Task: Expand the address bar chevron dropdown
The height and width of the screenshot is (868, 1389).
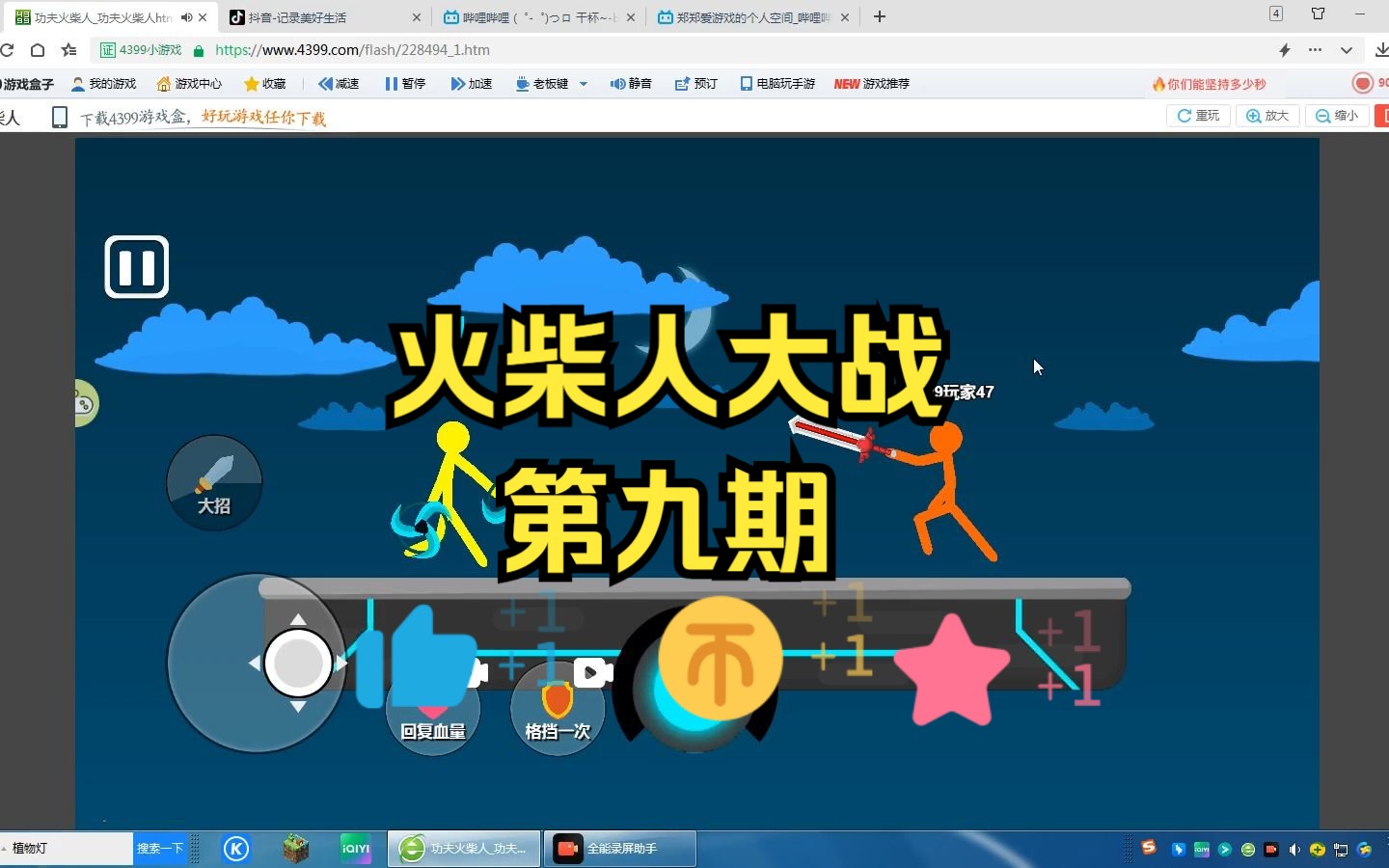Action: click(1347, 50)
